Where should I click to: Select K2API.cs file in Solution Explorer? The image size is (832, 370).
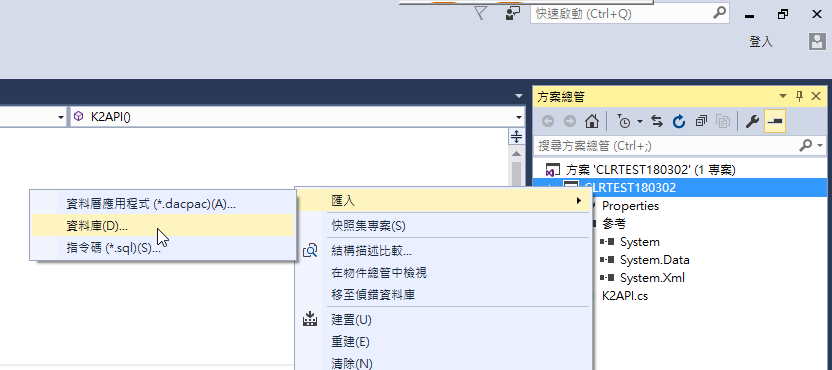click(x=625, y=296)
